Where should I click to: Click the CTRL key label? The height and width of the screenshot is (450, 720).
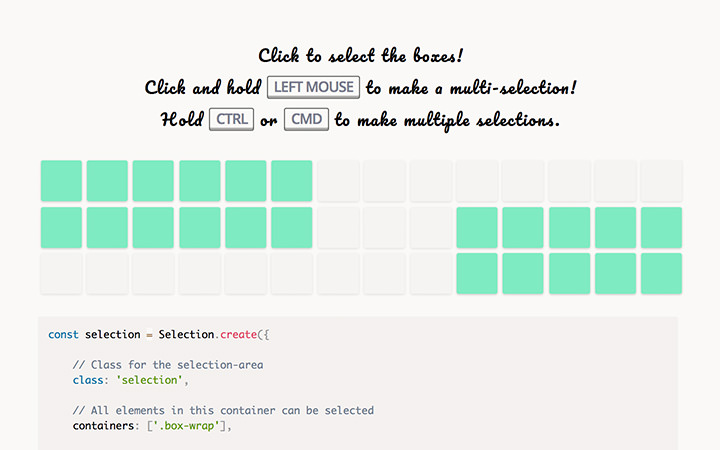(x=231, y=120)
